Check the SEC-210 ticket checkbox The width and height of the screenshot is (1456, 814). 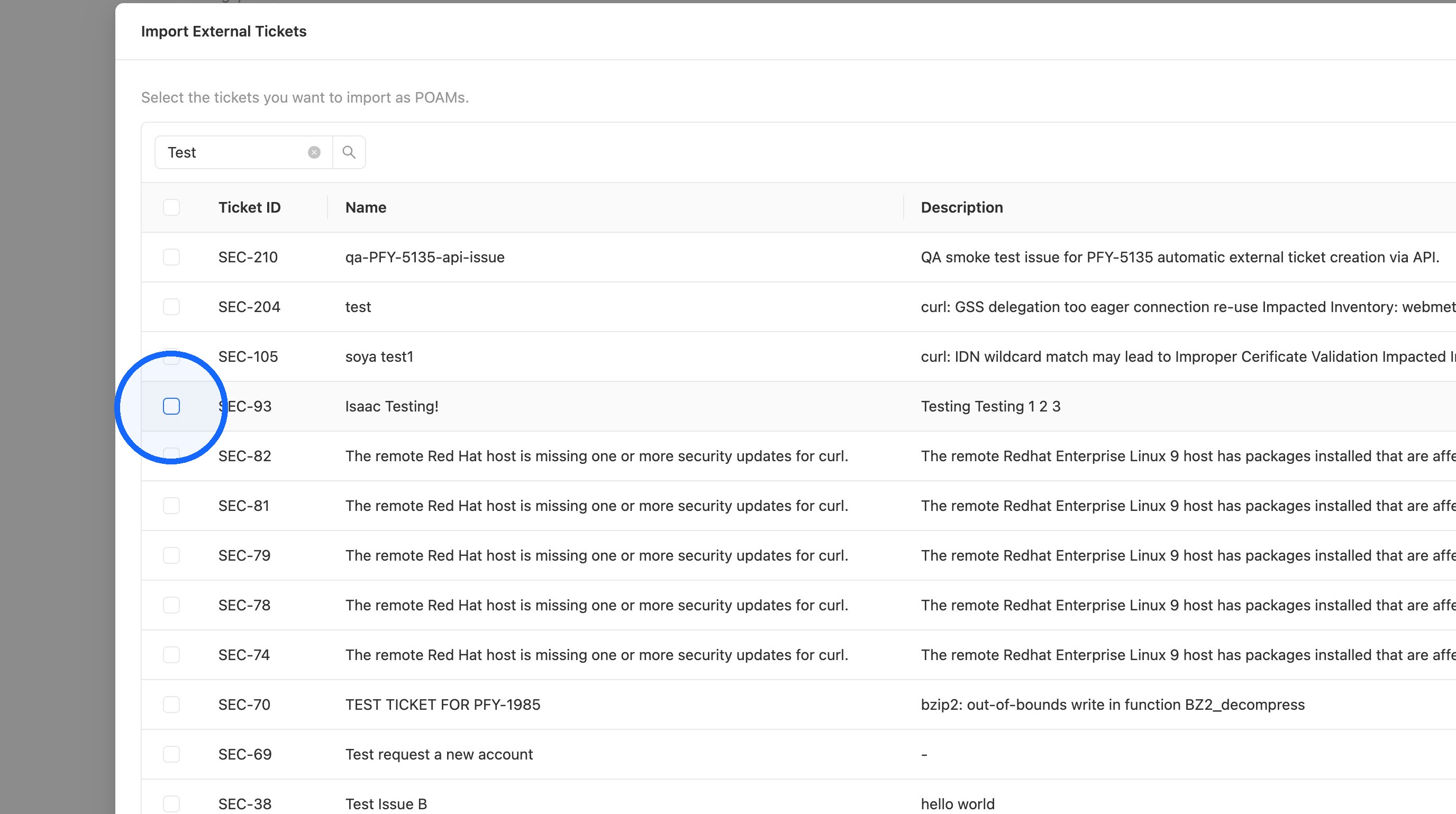coord(171,257)
